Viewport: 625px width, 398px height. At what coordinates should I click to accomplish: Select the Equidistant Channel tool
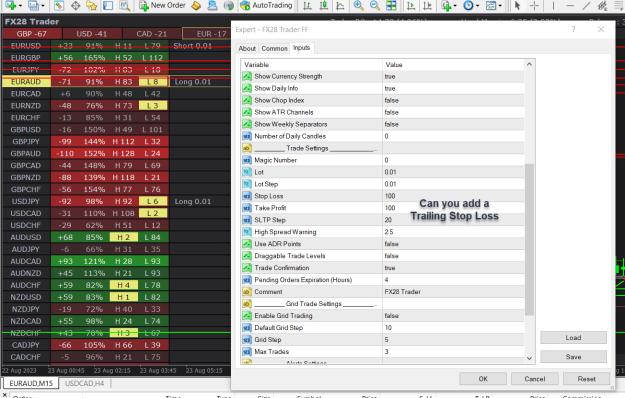[x=603, y=5]
